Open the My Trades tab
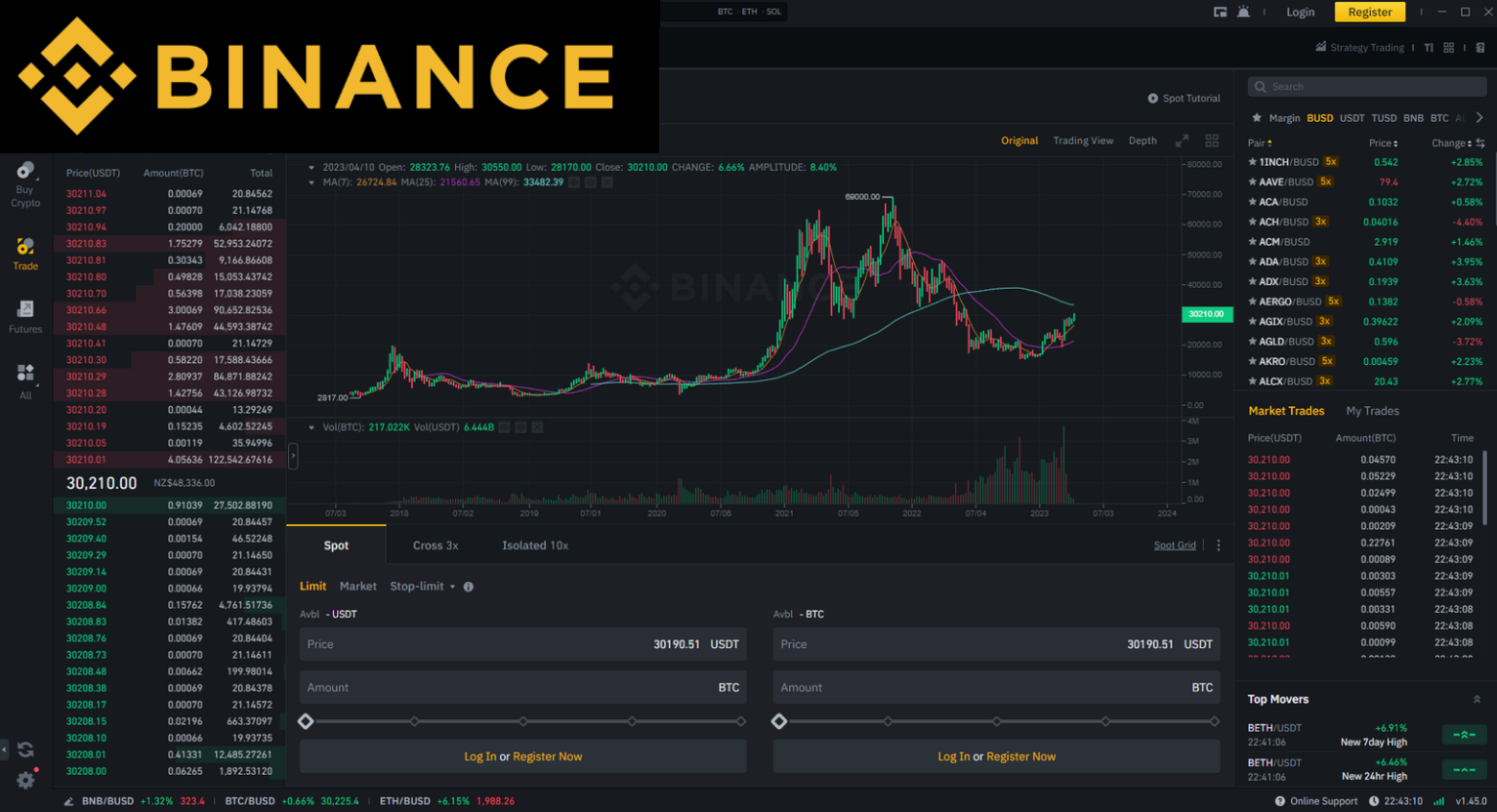 [x=1372, y=411]
